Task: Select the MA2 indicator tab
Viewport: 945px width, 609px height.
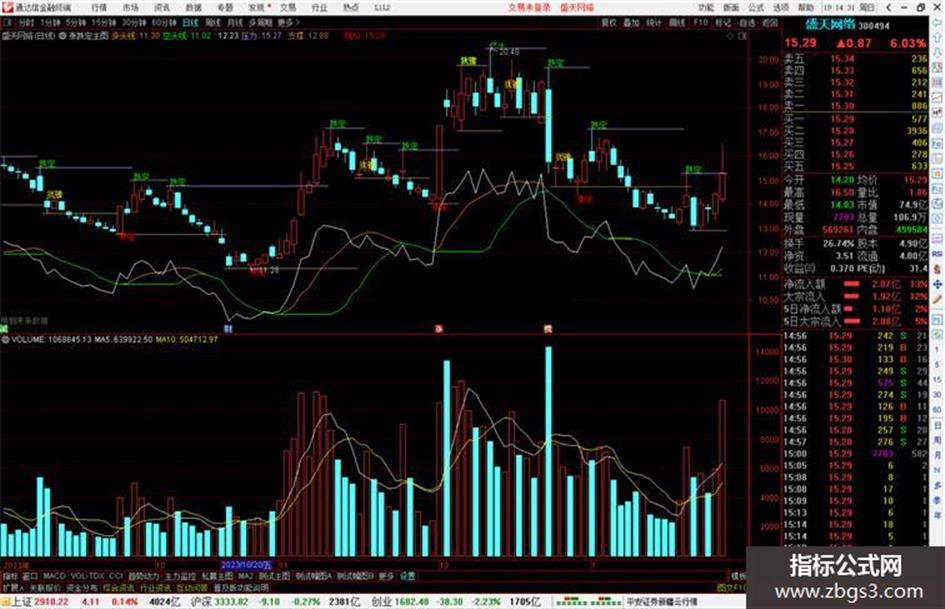Action: (245, 576)
